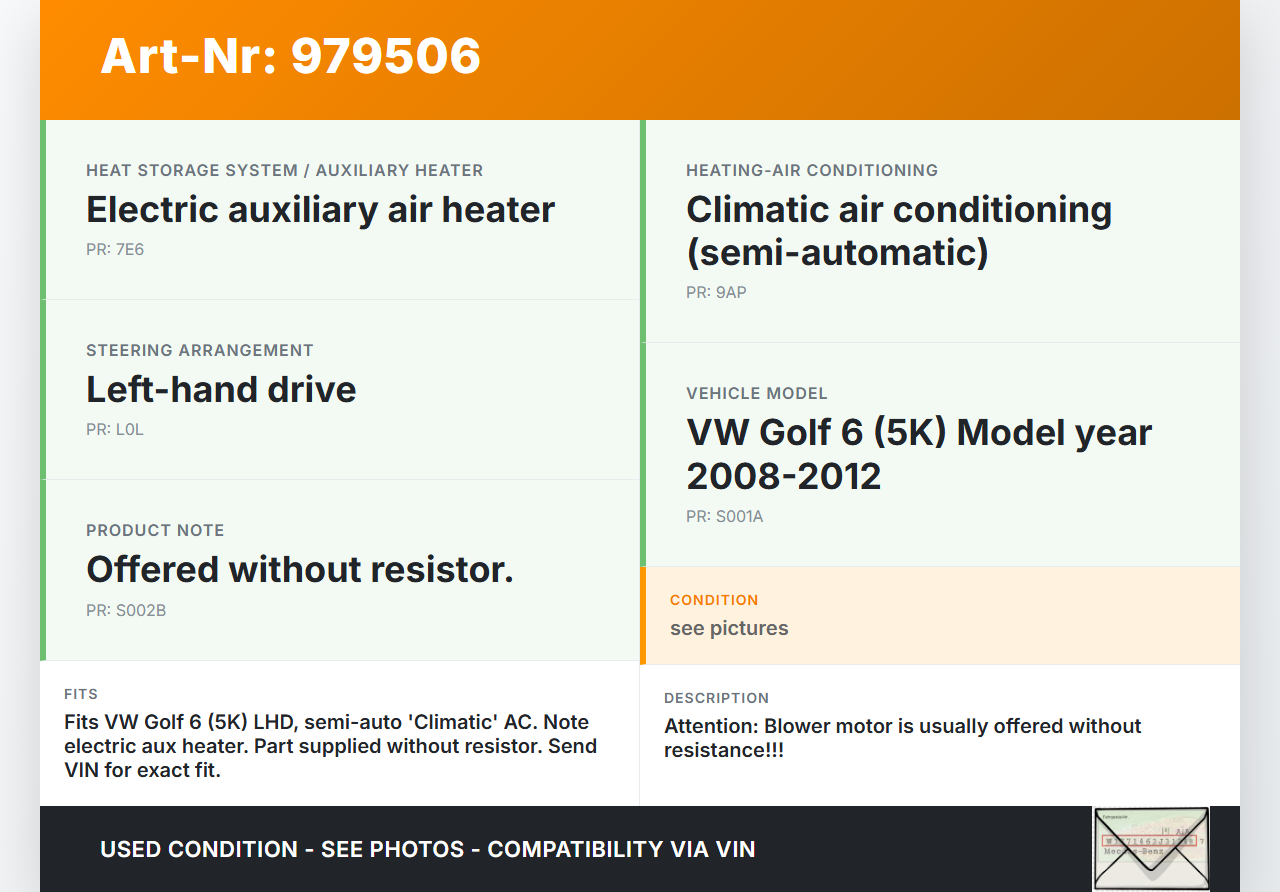Open the Electric auxiliary air heater card

point(340,210)
